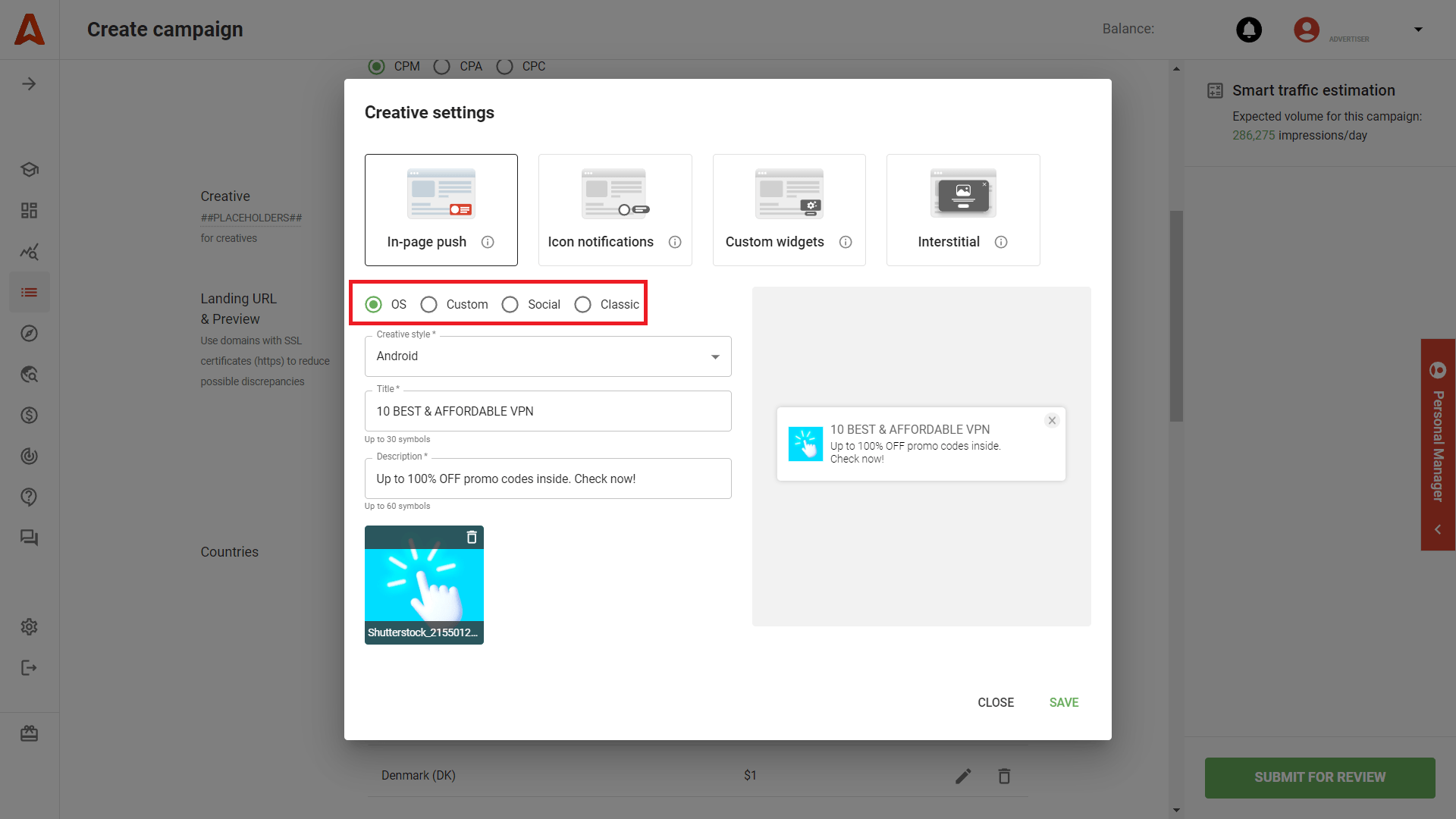Click the info icon next to Interstitial
Screen dimensions: 1456x819
tap(1001, 242)
